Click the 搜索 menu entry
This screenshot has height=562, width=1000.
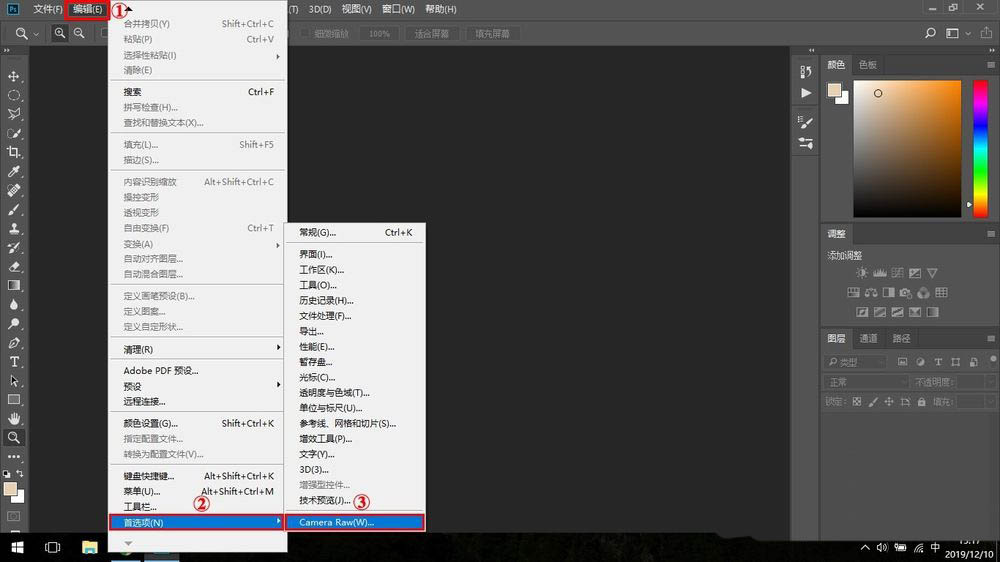pos(197,92)
